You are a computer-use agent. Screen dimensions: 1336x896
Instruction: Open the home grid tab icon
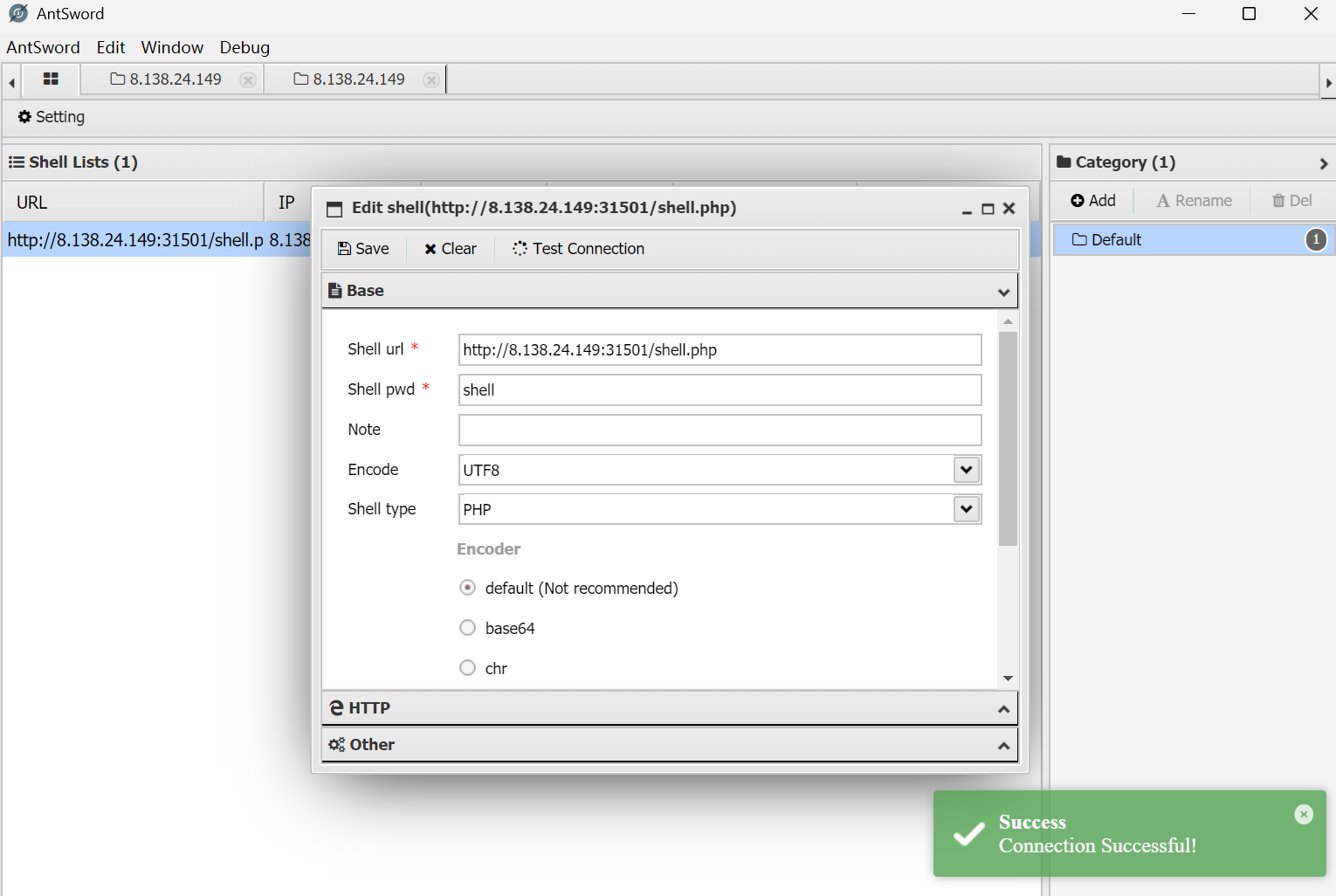pyautogui.click(x=51, y=79)
